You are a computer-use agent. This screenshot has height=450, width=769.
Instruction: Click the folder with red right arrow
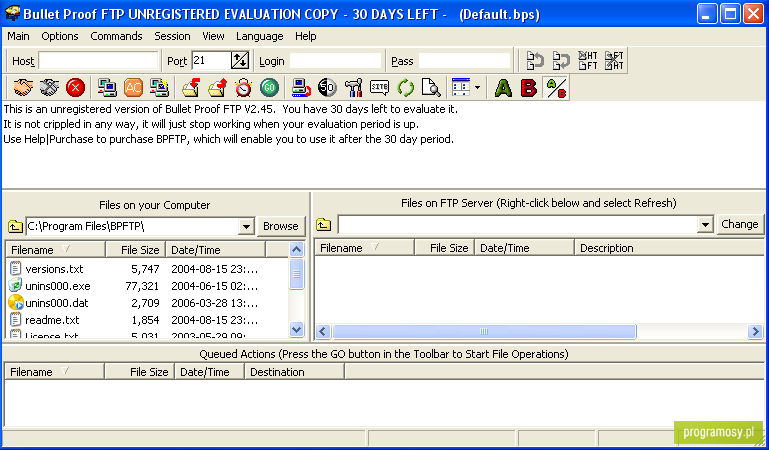pyautogui.click(x=217, y=88)
